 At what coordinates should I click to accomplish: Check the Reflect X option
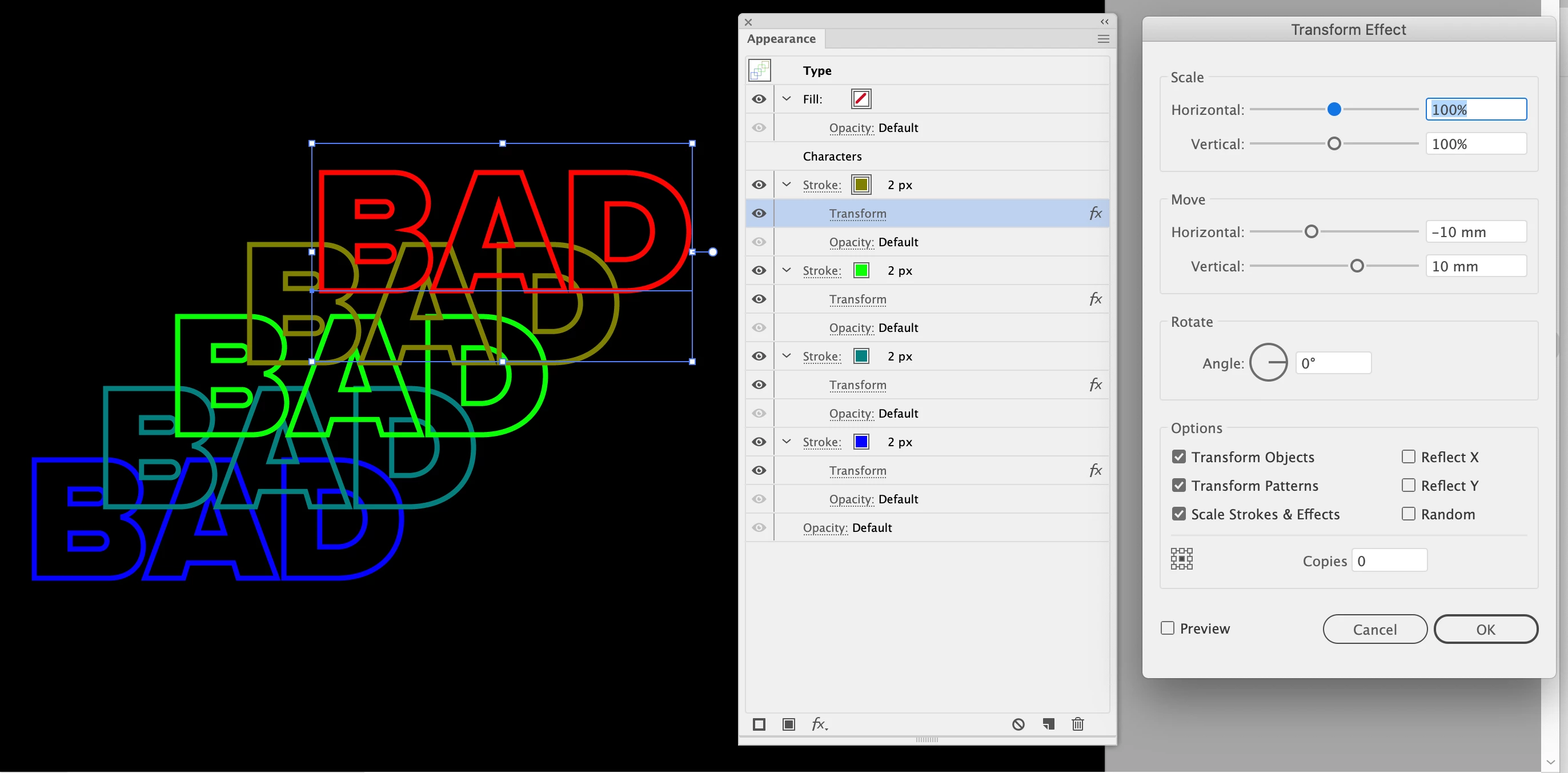(1408, 456)
